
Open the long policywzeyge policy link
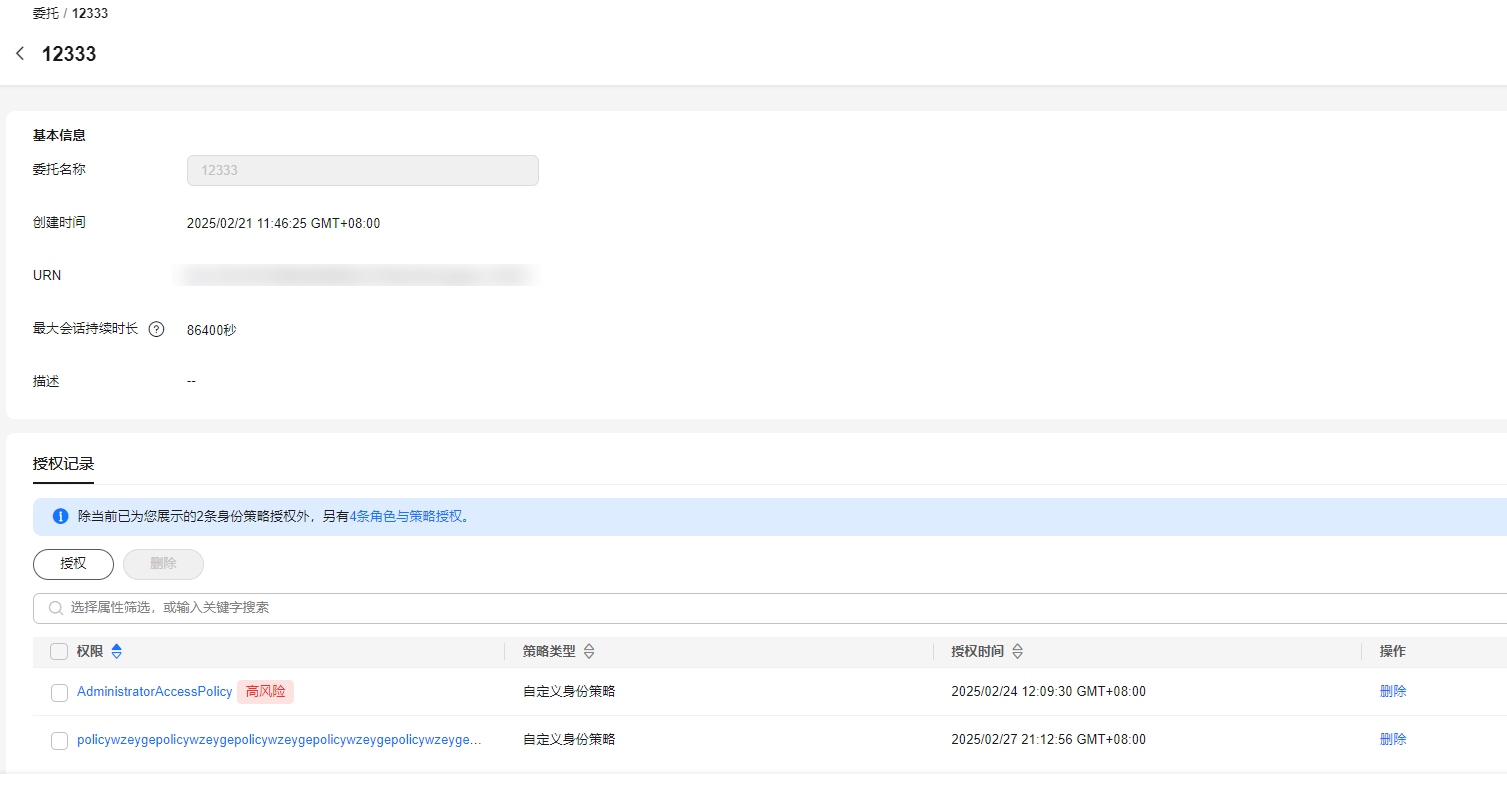(x=278, y=740)
